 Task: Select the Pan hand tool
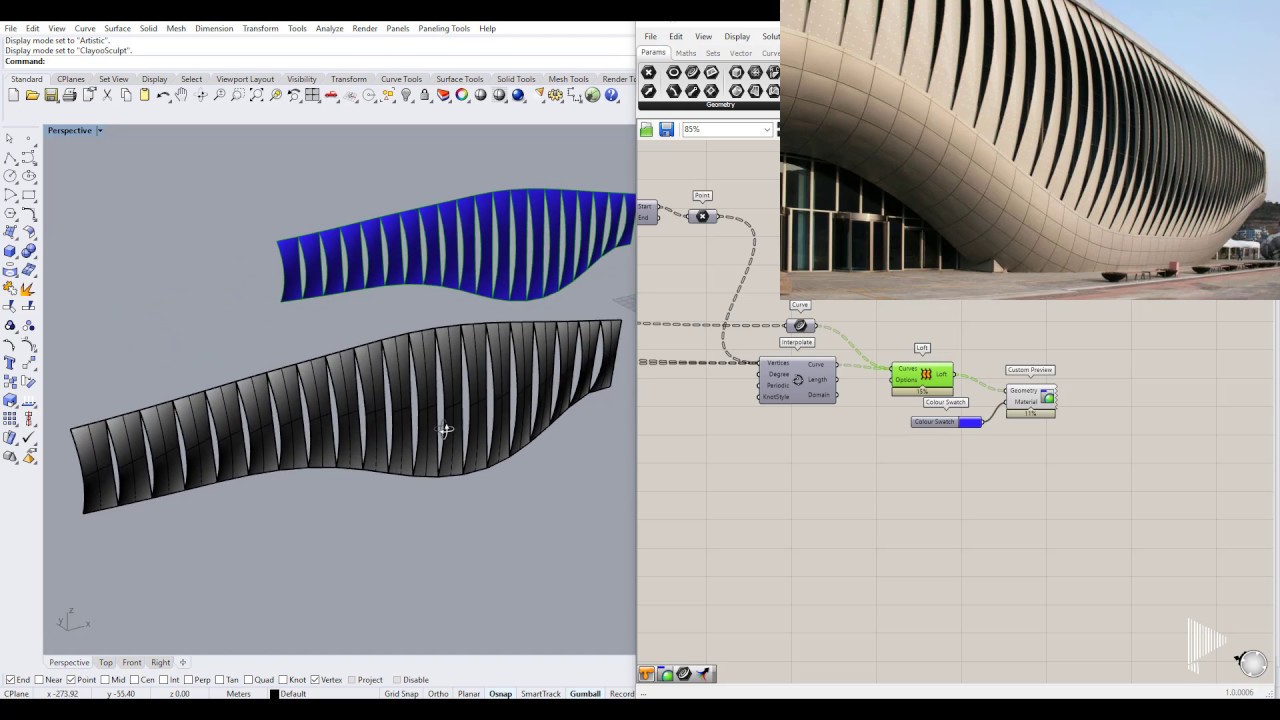(x=181, y=95)
